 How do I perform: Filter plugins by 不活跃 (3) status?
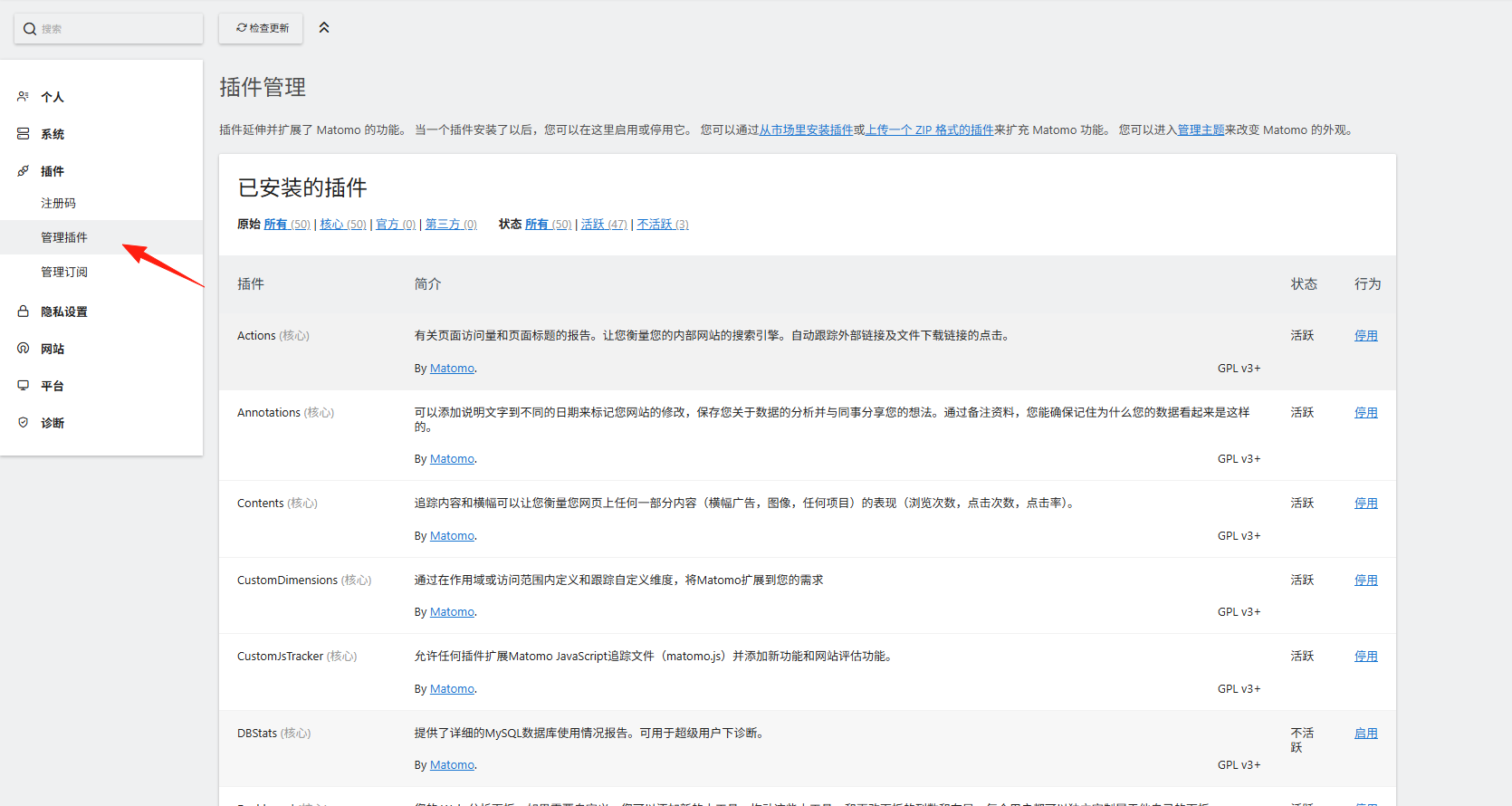click(663, 225)
